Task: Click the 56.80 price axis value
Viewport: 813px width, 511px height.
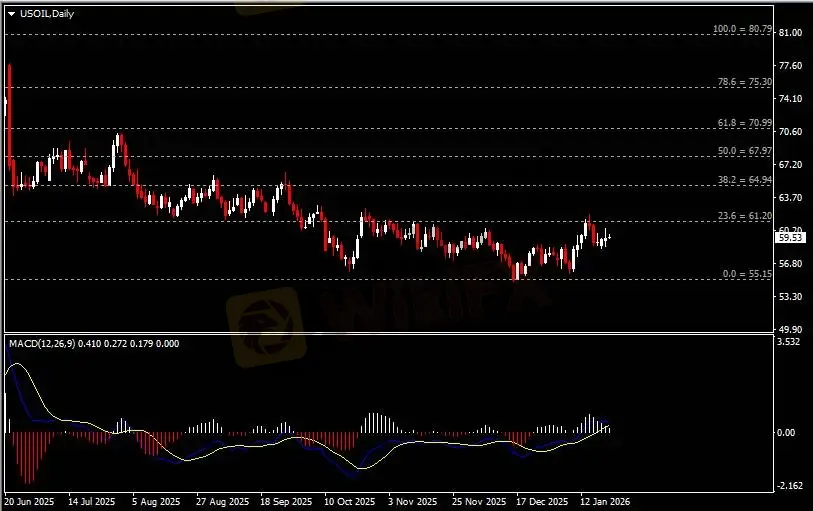Action: 790,263
